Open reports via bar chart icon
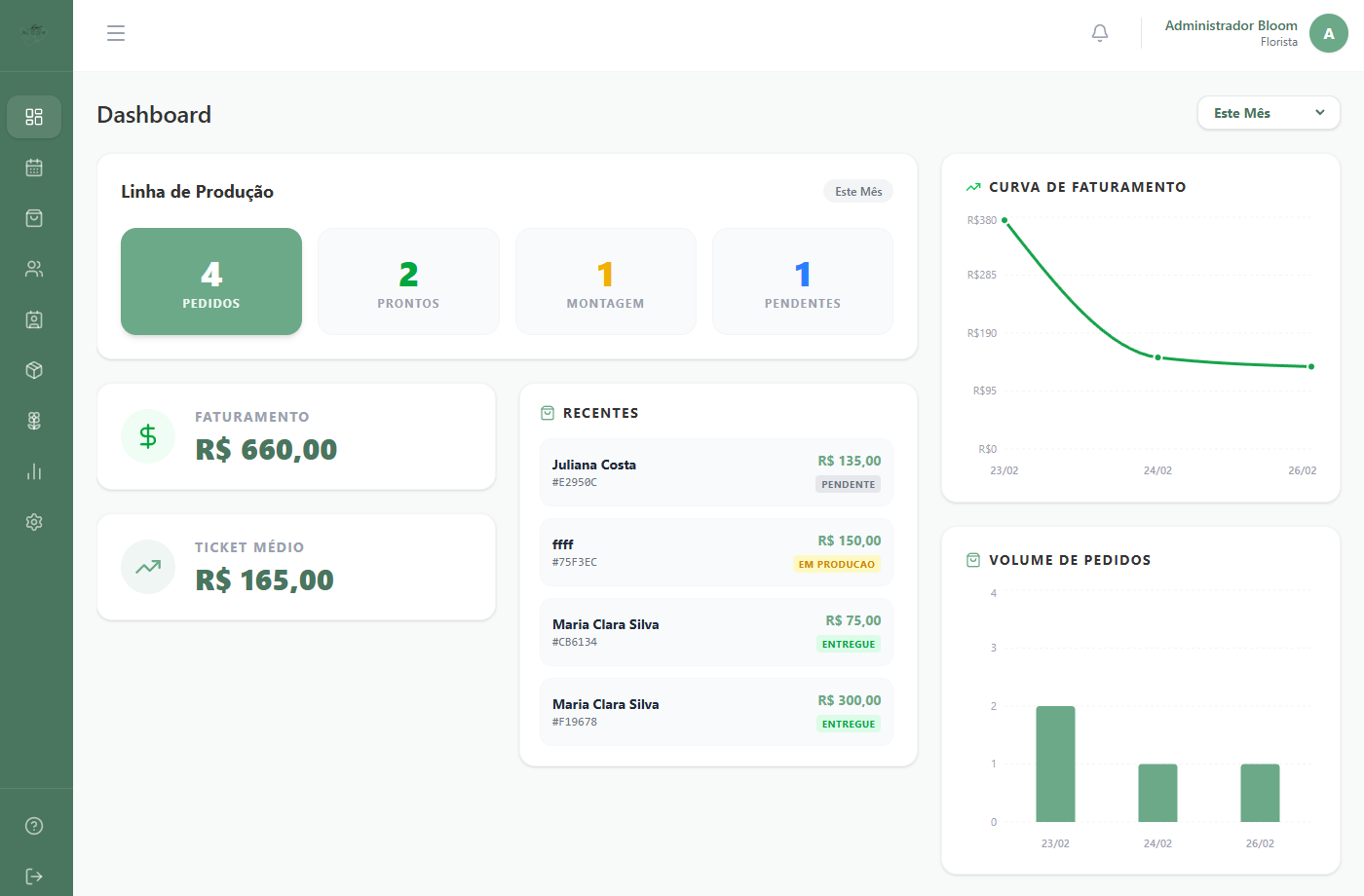1364x896 pixels. [34, 471]
